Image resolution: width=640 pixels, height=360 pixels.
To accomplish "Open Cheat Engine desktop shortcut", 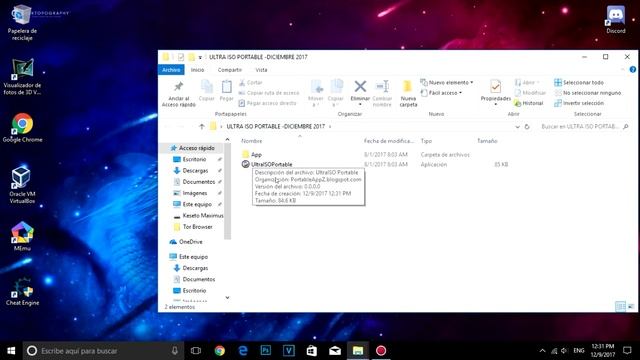I will click(x=22, y=291).
